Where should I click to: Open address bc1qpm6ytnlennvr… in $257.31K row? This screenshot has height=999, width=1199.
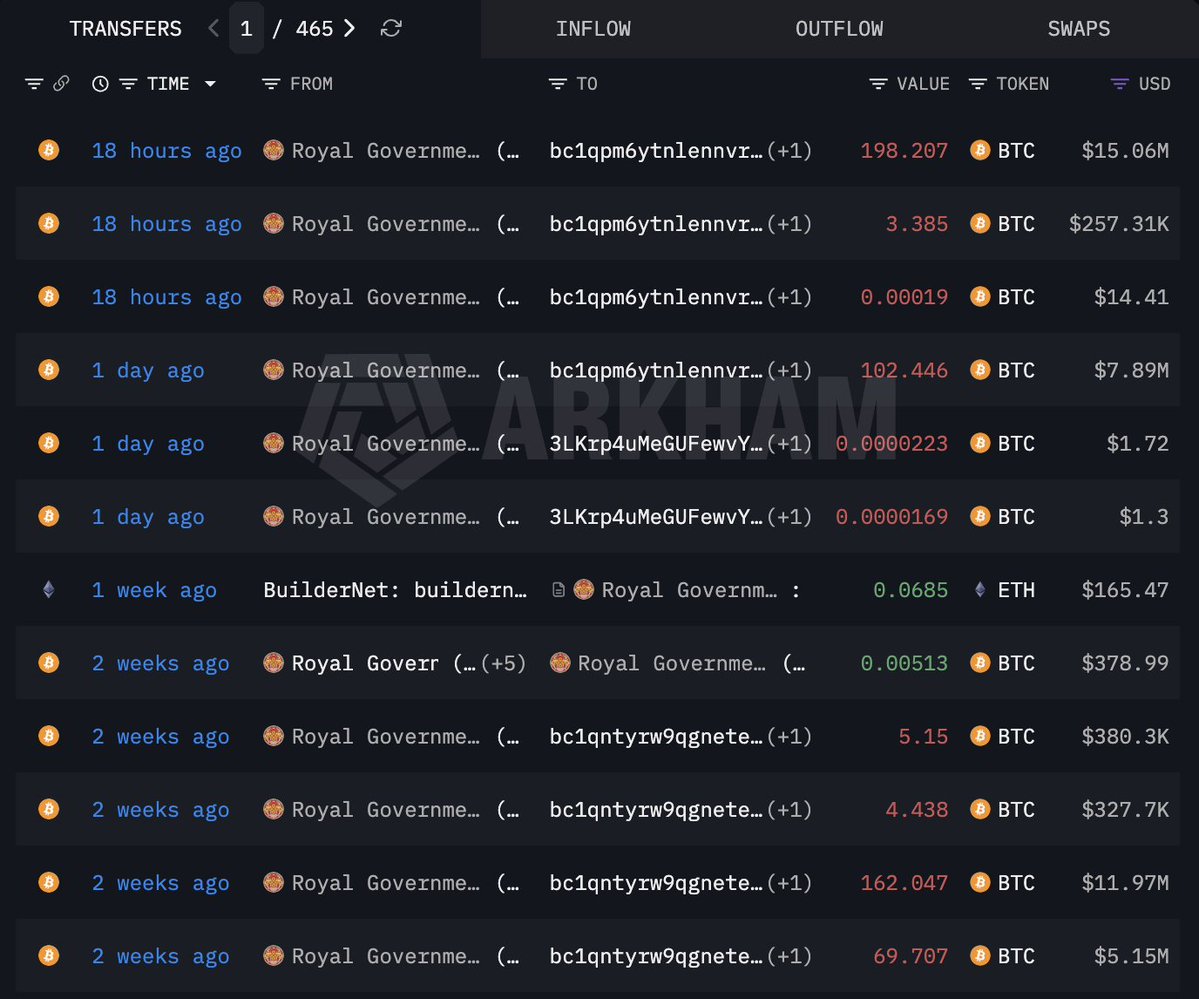[x=656, y=224]
